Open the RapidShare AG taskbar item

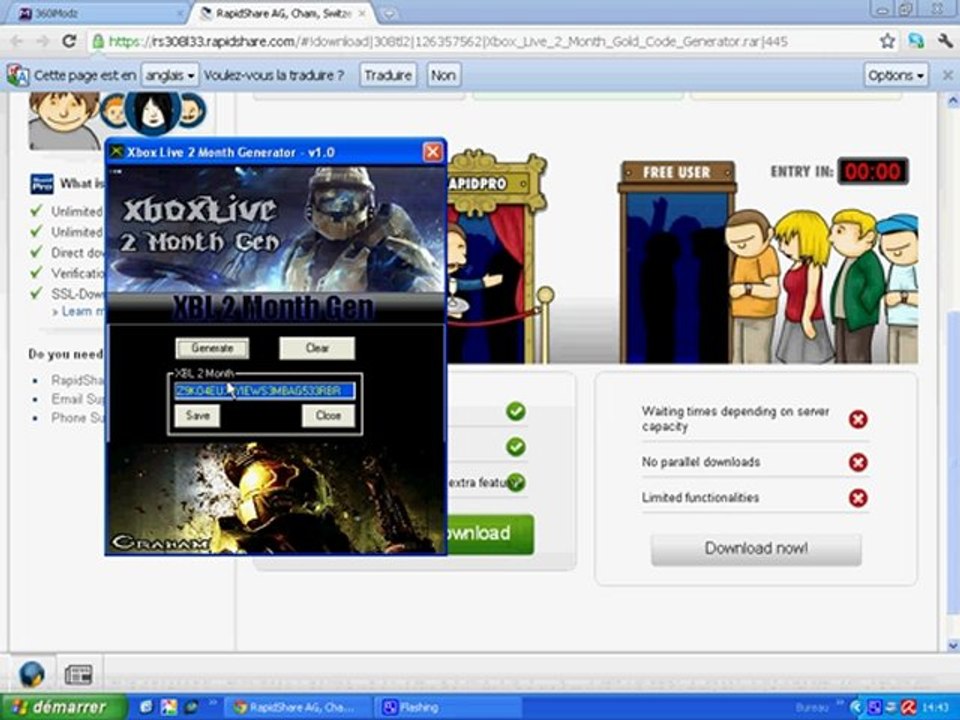pos(298,707)
